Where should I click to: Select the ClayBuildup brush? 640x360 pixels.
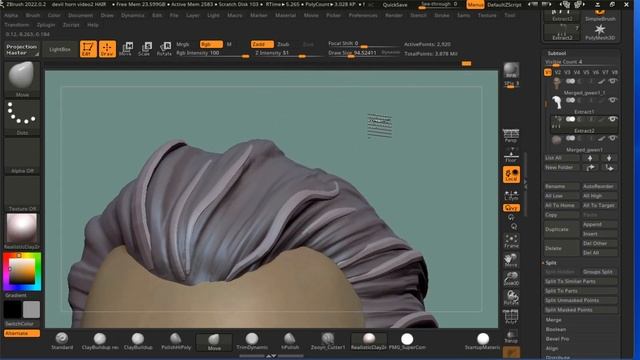138,341
